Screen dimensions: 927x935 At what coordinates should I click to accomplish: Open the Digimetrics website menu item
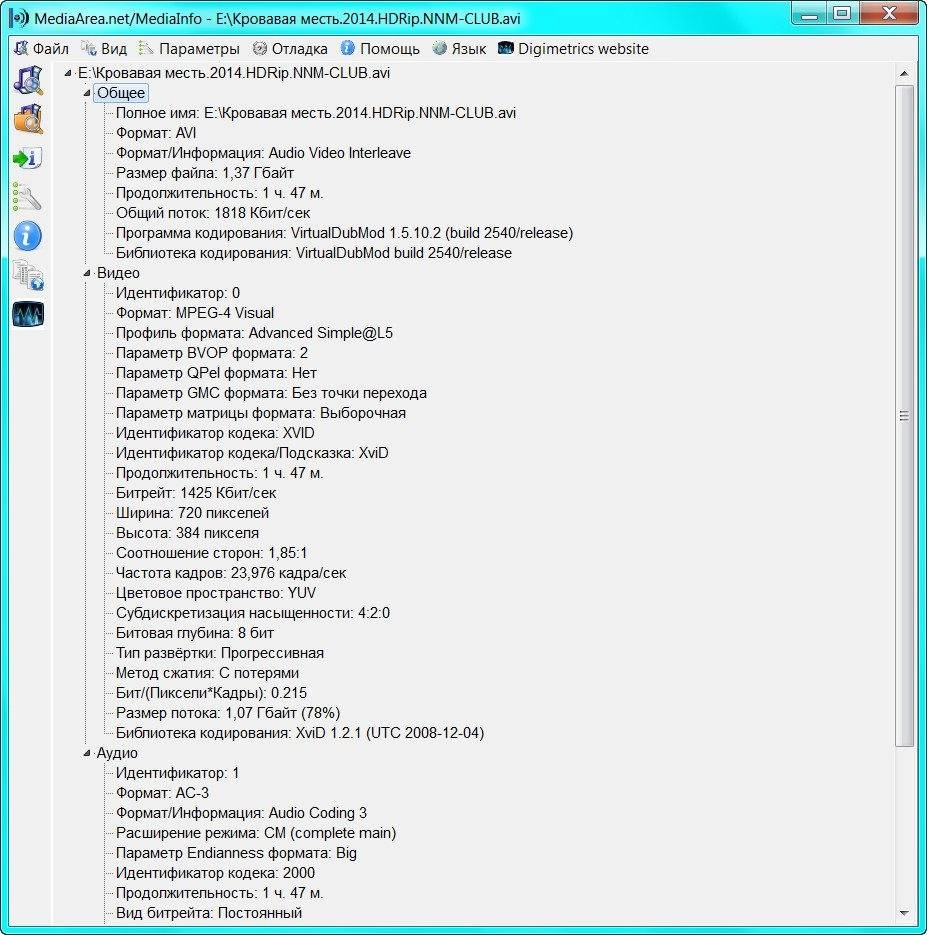pos(573,49)
